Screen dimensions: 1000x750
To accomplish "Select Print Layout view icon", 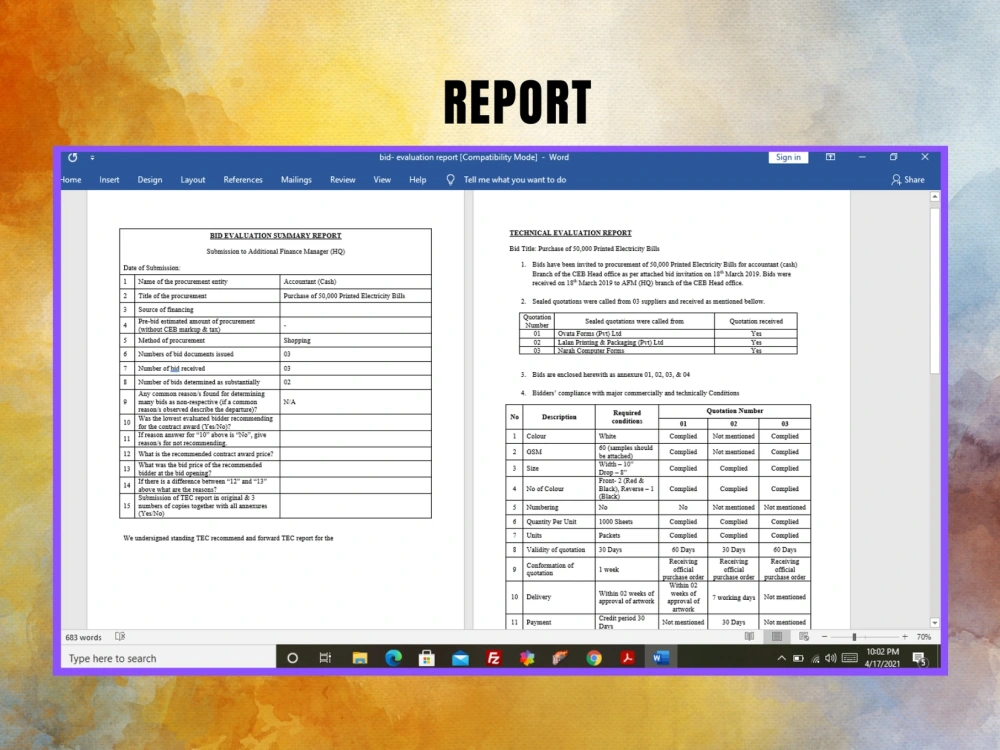I will (x=777, y=636).
